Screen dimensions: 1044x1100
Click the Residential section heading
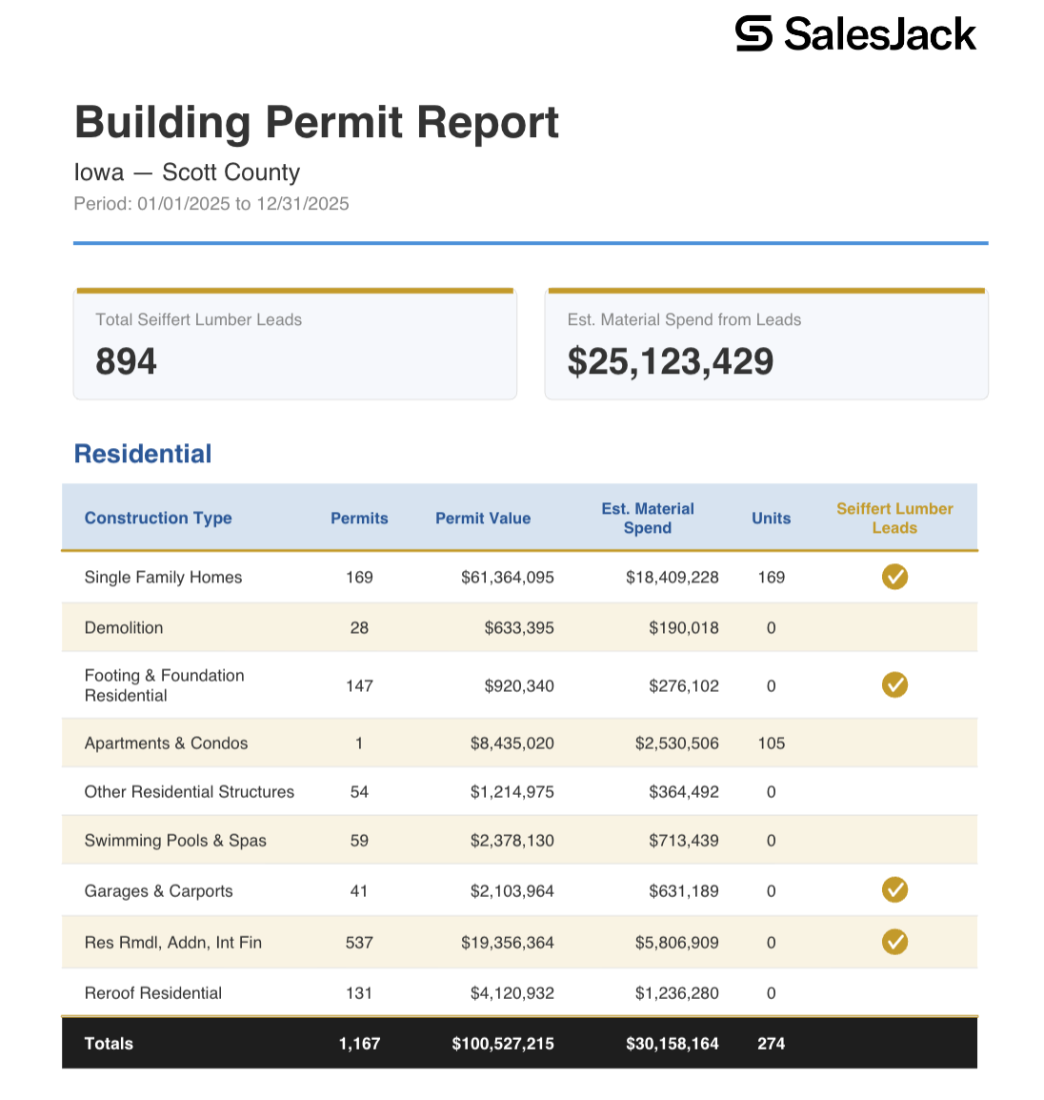tap(143, 454)
